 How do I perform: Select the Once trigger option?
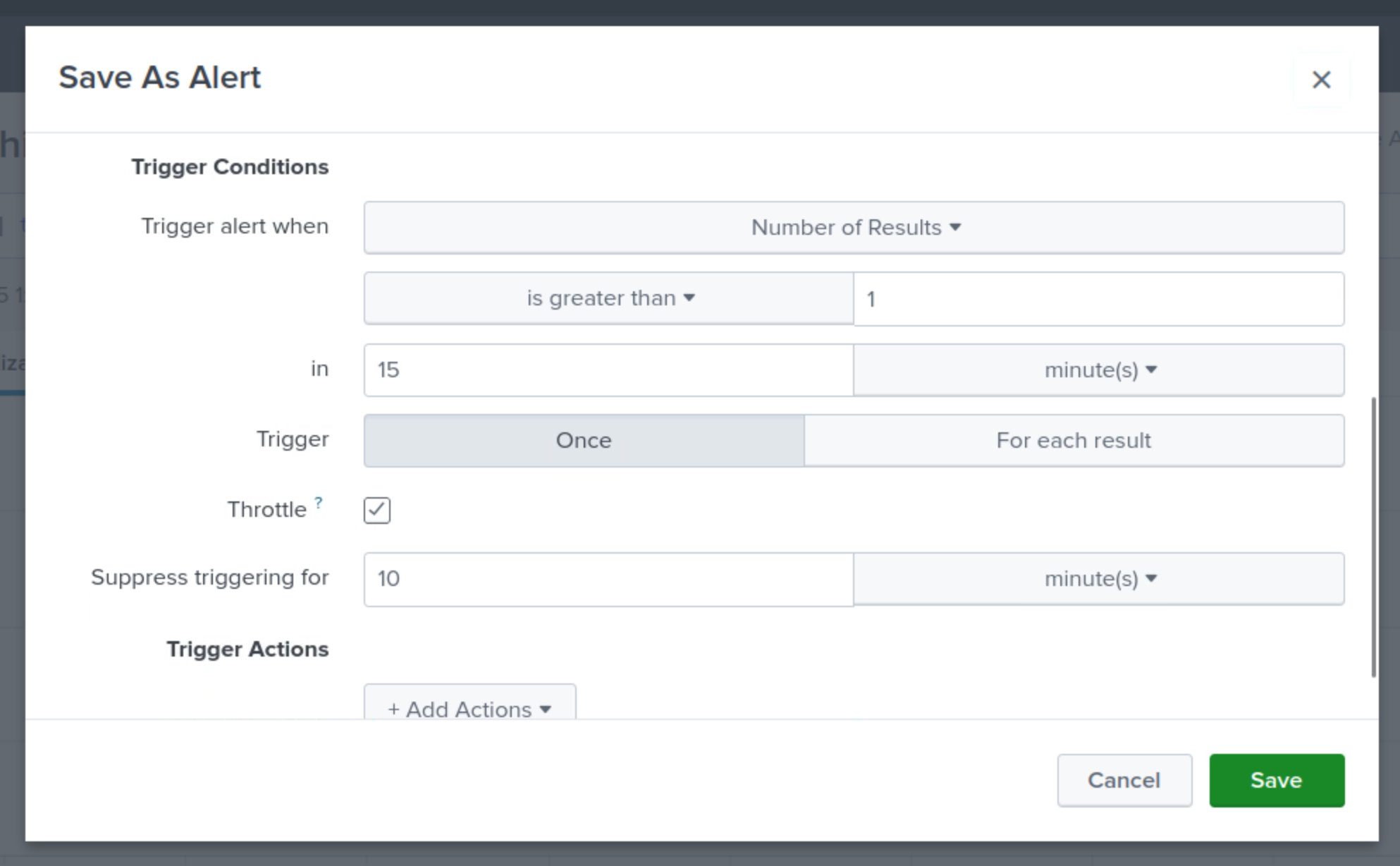(584, 440)
